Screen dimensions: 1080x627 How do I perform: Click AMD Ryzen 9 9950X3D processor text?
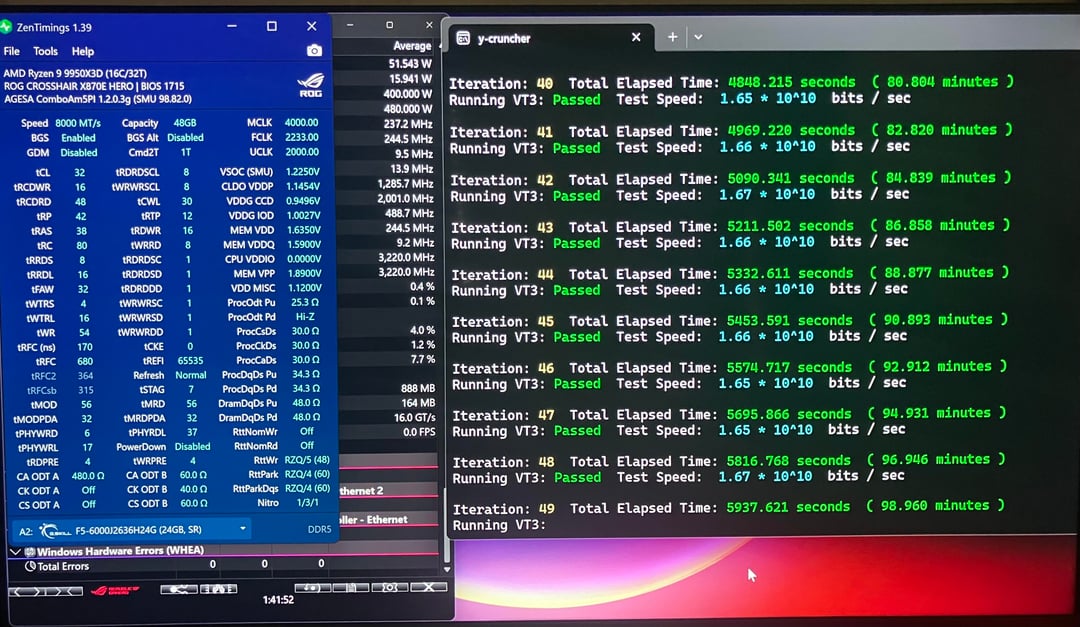coord(75,73)
